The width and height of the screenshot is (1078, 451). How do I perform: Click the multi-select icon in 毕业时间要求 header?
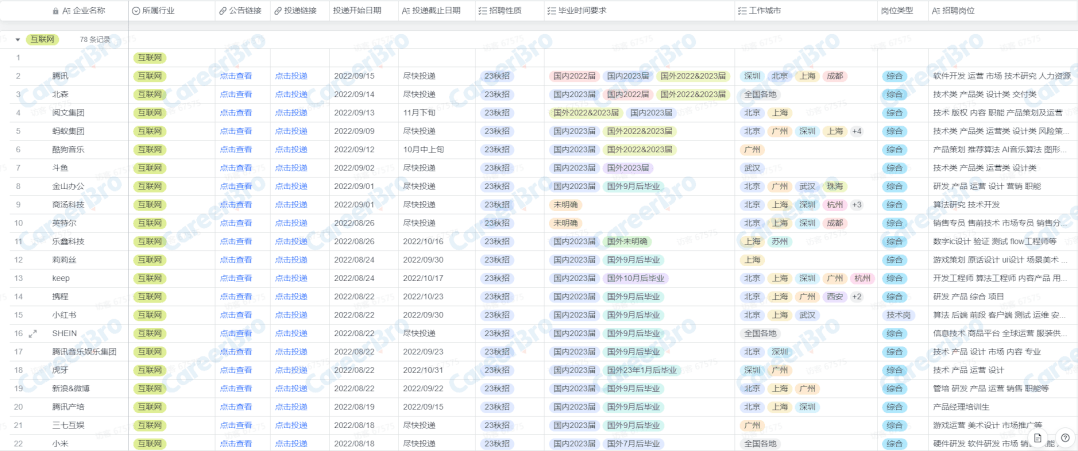coord(553,12)
